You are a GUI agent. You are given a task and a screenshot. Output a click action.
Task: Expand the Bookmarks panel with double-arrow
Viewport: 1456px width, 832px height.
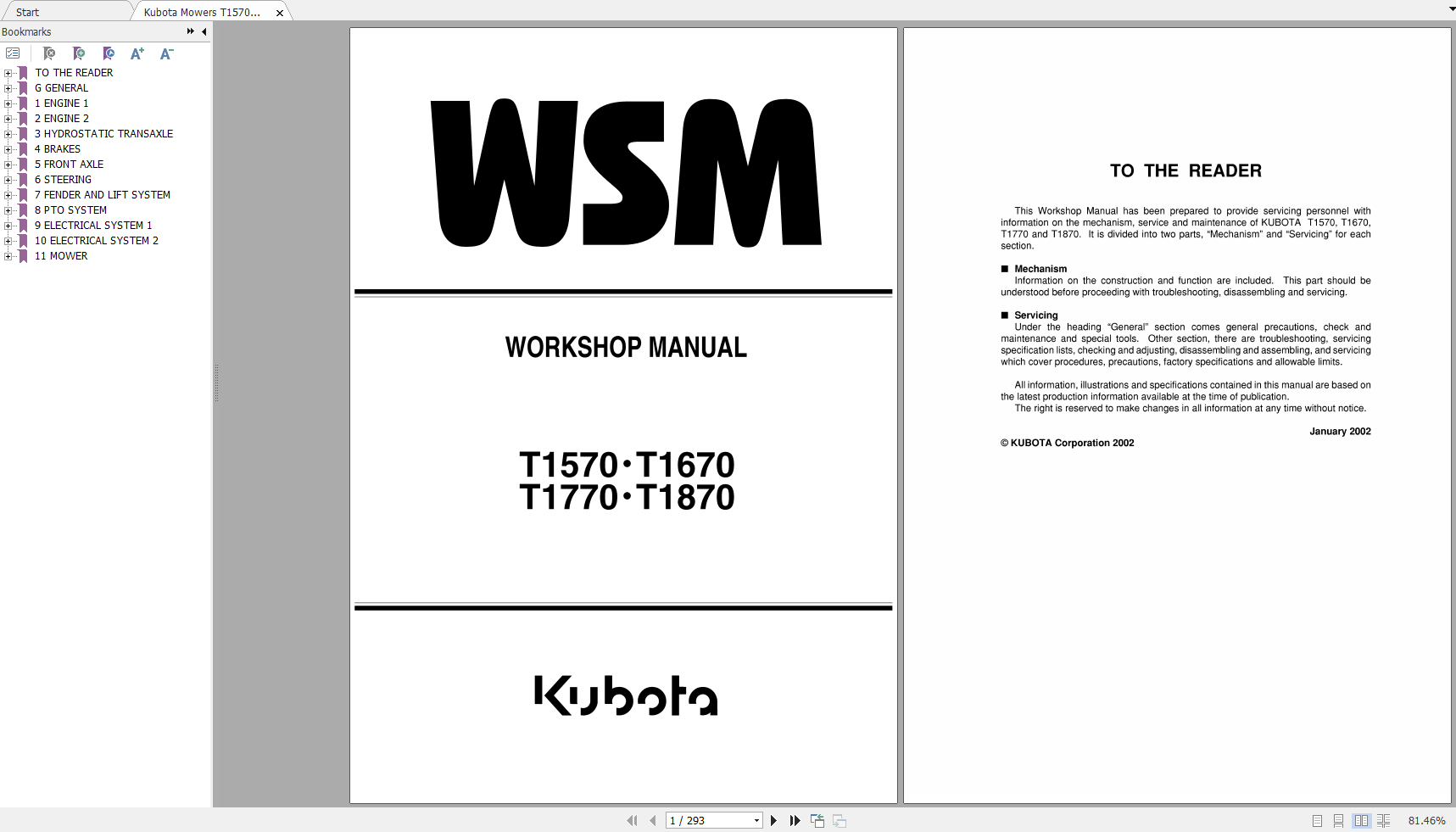[x=191, y=31]
